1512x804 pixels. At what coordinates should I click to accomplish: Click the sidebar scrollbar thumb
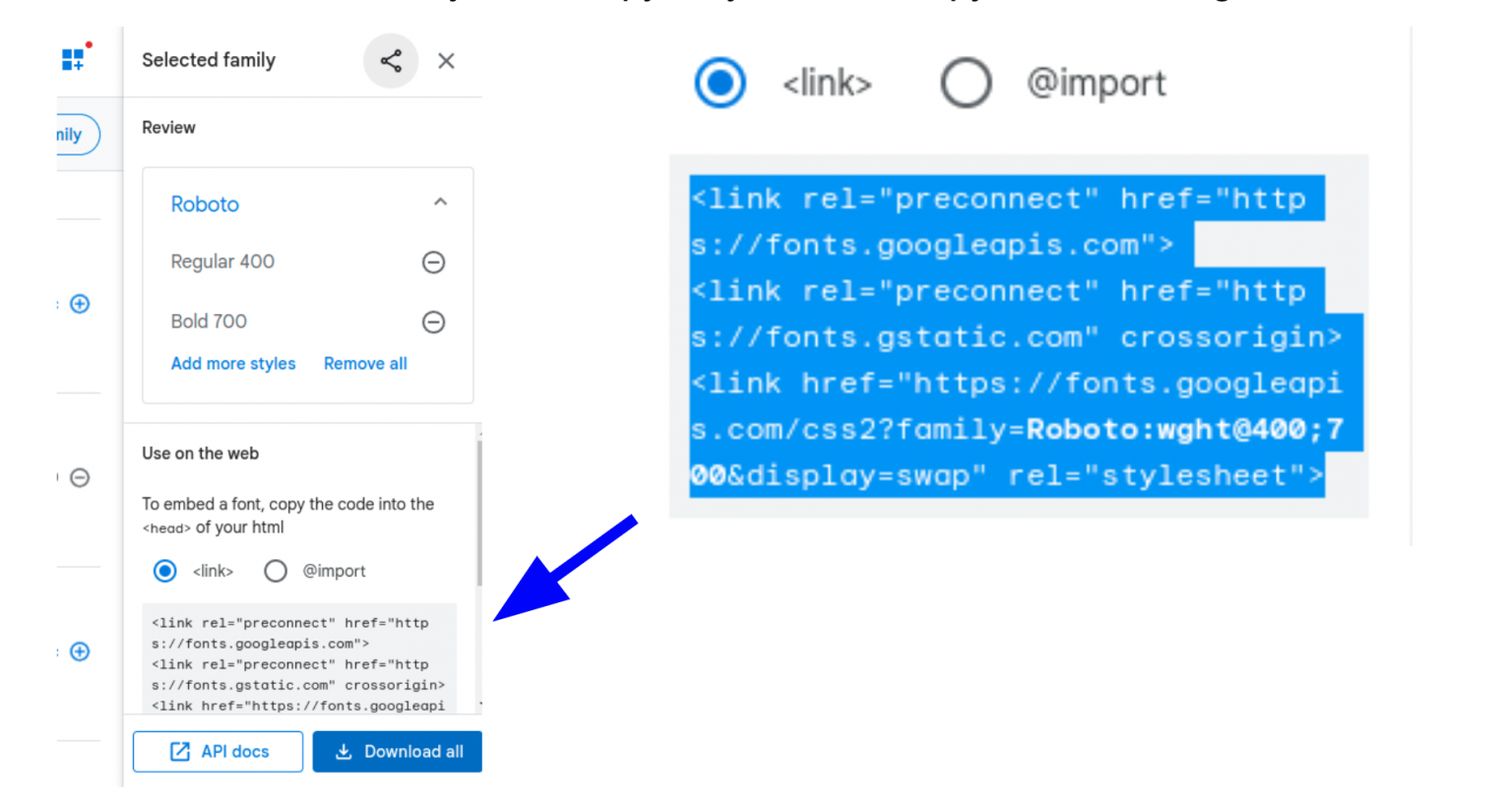[479, 512]
